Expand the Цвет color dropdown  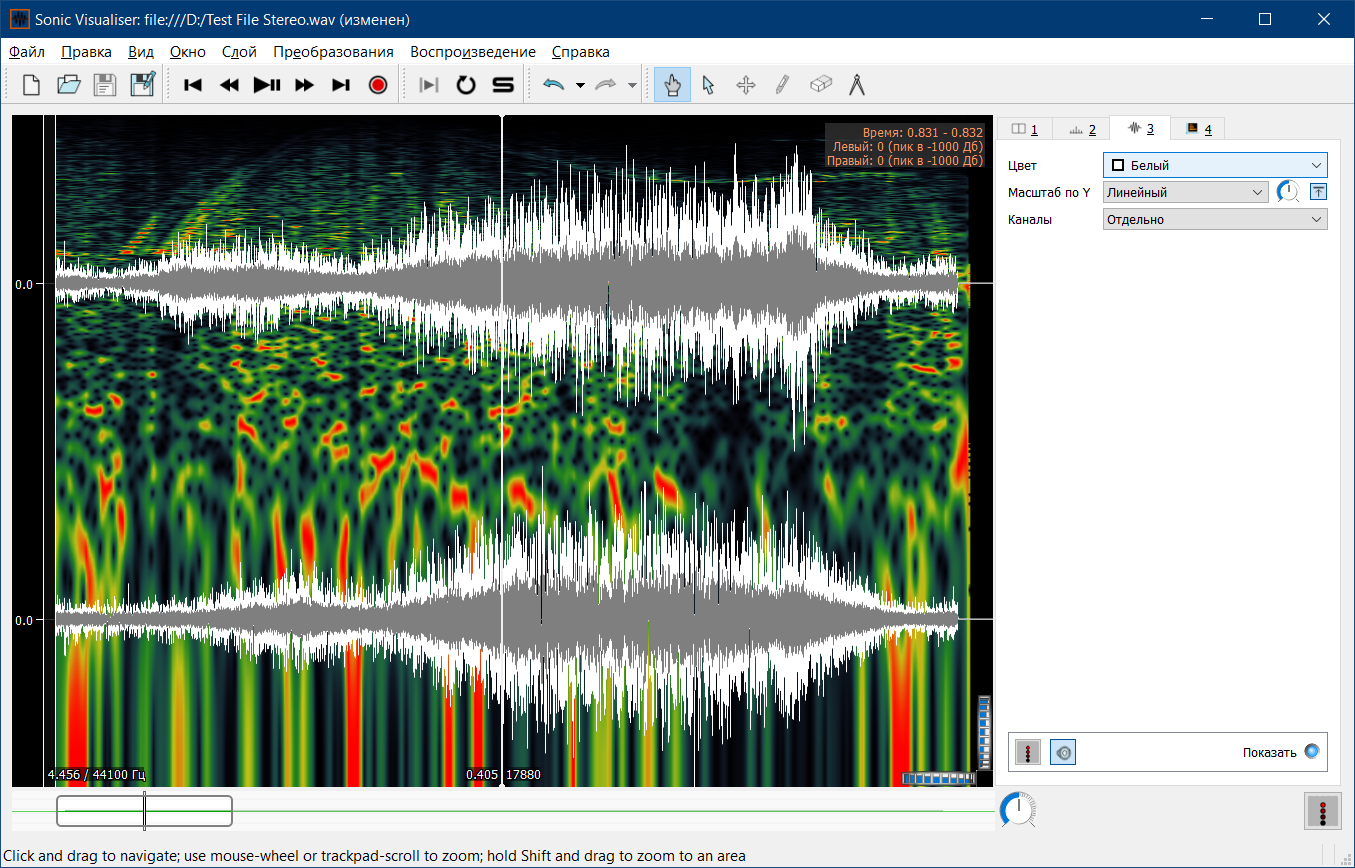pos(1214,165)
